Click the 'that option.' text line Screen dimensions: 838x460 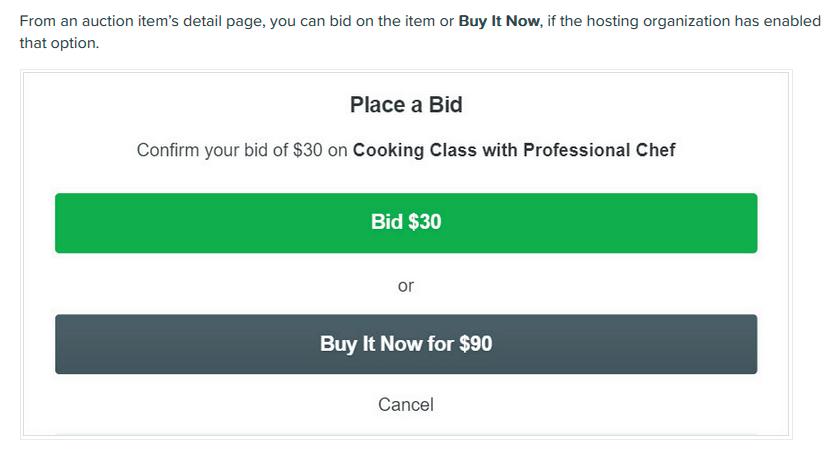pyautogui.click(x=59, y=43)
